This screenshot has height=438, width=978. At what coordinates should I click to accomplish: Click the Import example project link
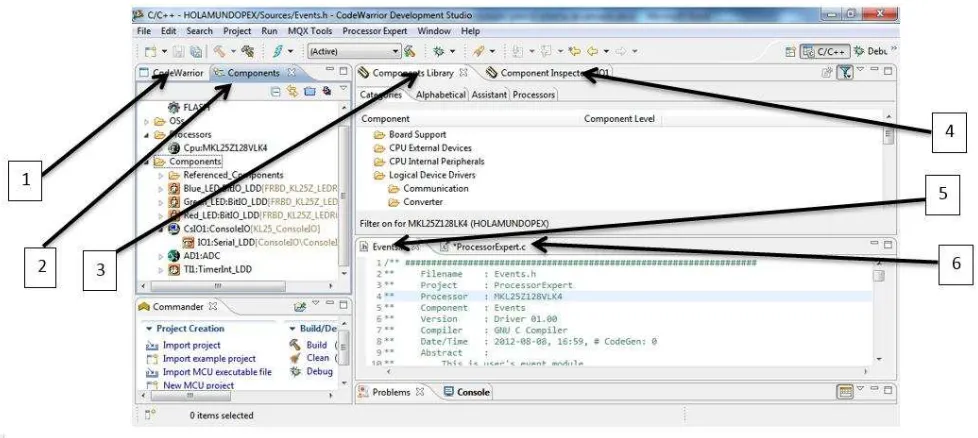(x=209, y=359)
